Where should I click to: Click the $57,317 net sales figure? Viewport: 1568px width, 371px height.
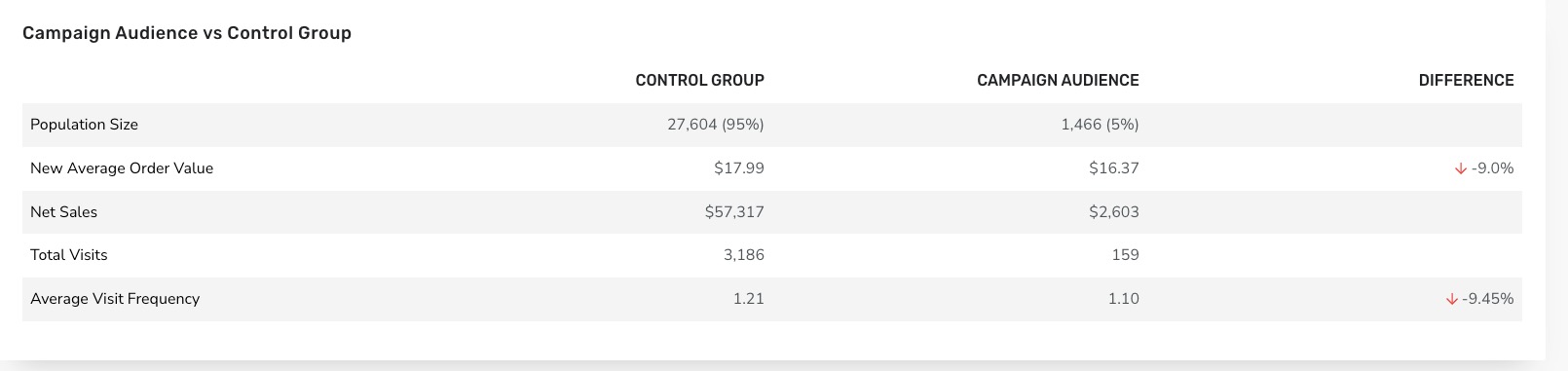click(x=734, y=212)
